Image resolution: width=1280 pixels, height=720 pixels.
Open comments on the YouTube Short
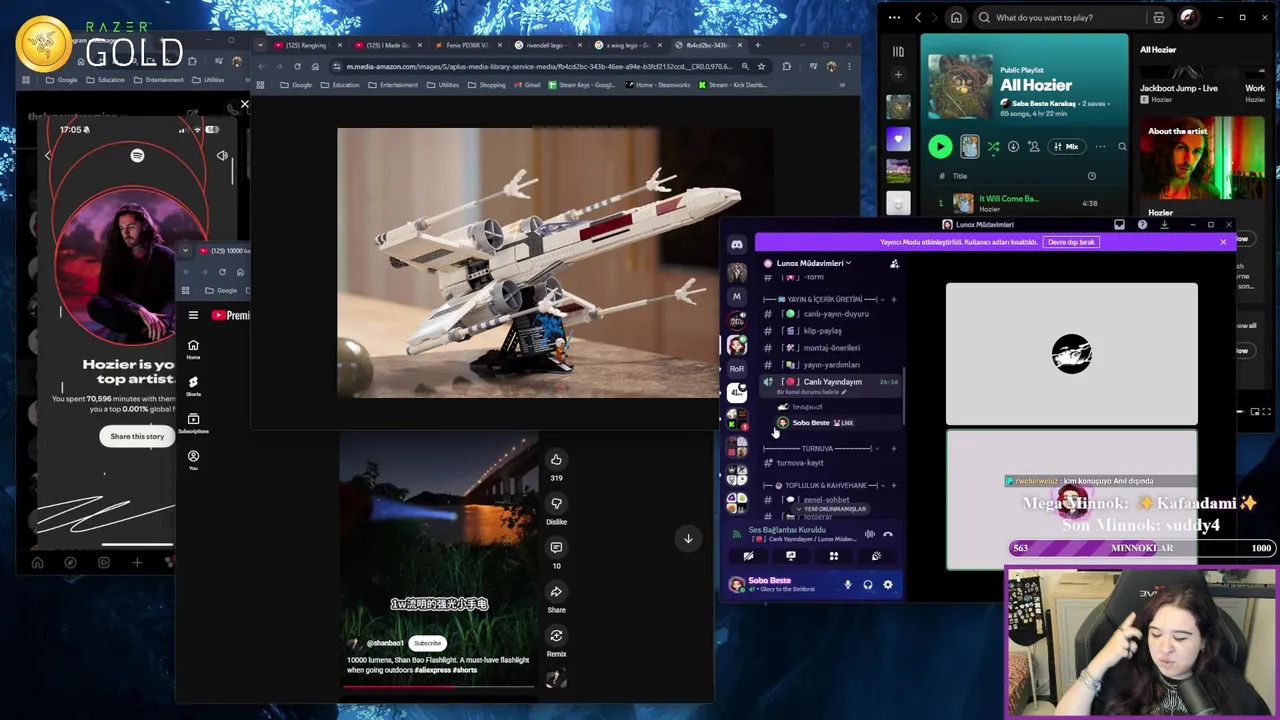pyautogui.click(x=556, y=547)
